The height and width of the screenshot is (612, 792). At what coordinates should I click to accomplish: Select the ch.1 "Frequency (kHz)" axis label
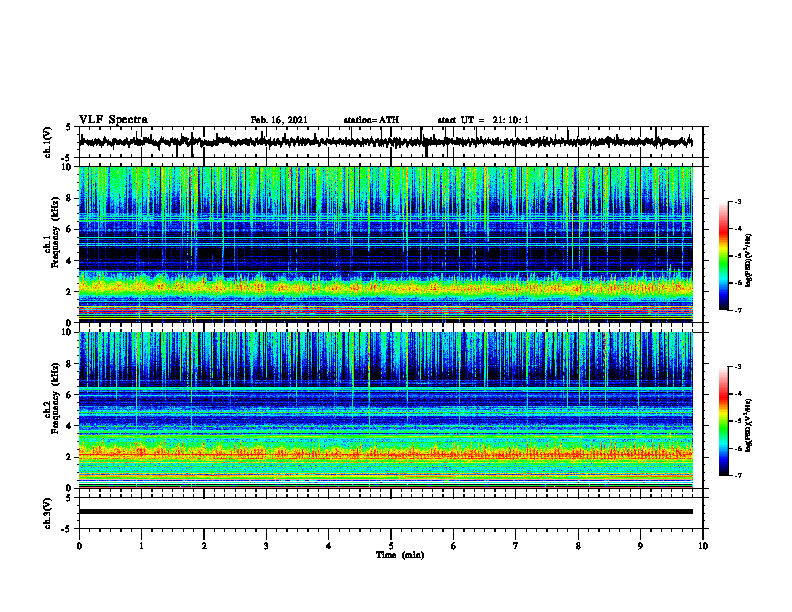pos(55,232)
